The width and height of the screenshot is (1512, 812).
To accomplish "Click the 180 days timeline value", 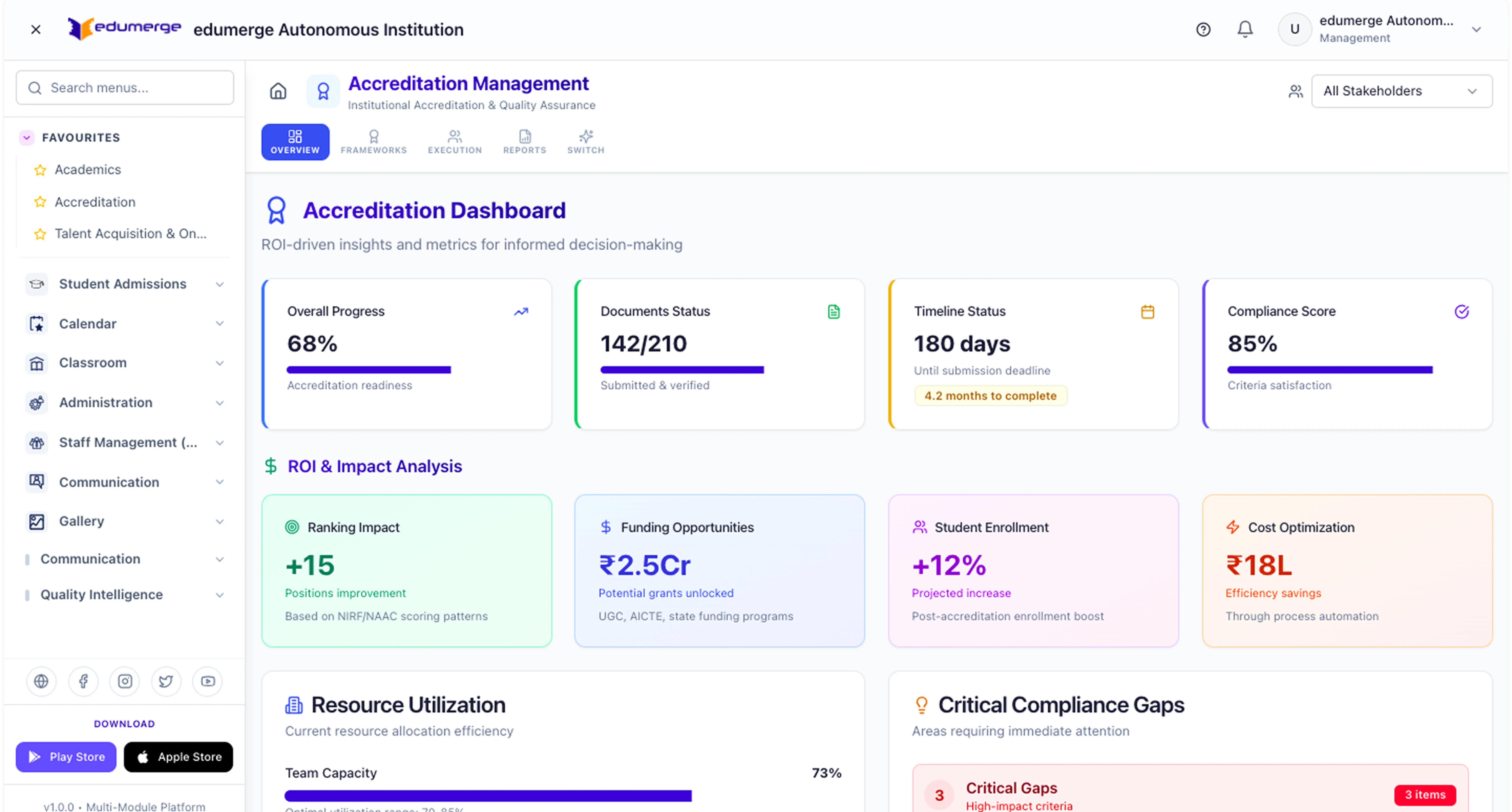I will [962, 344].
